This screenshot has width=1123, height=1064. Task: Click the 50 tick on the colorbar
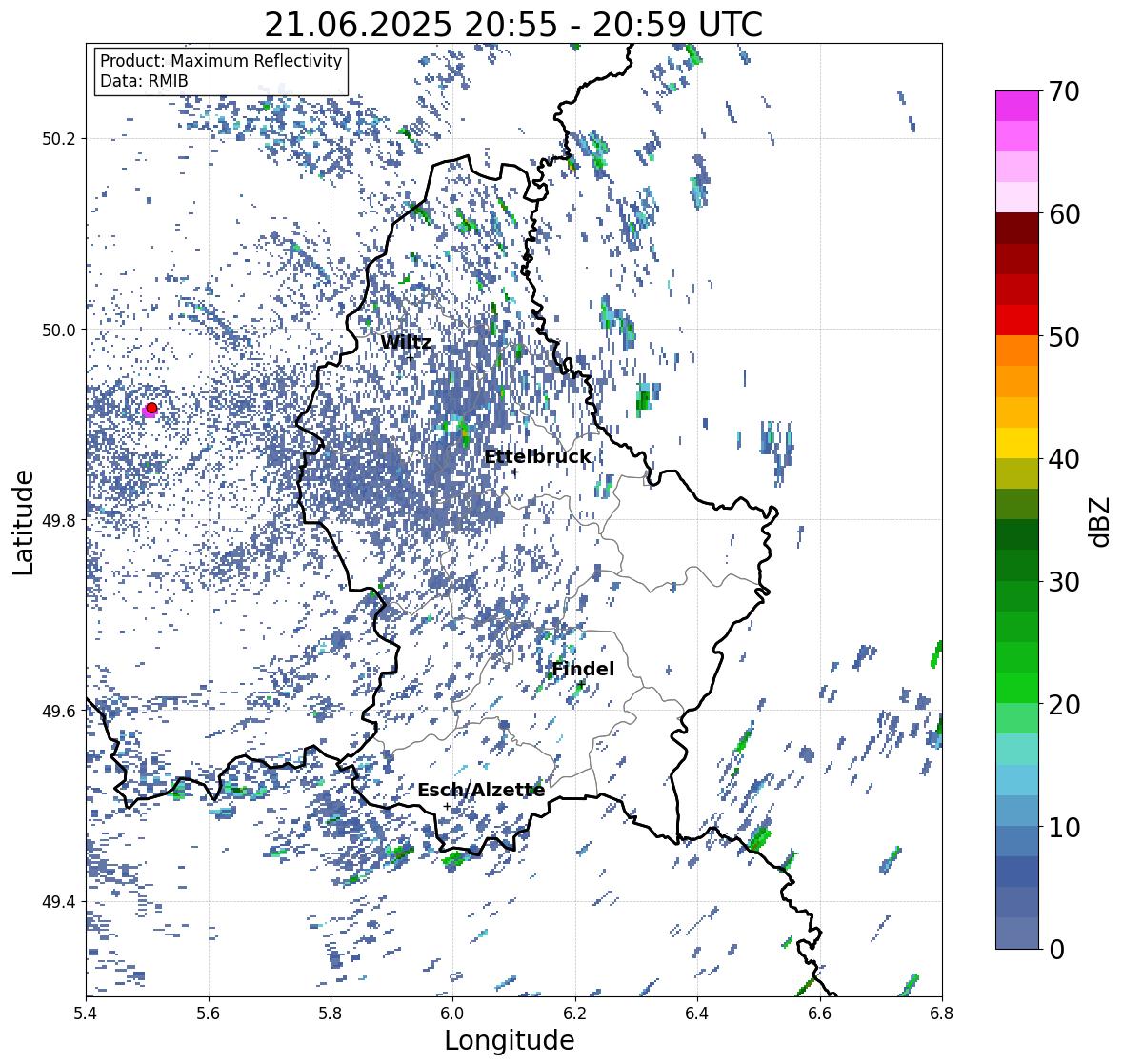(x=1063, y=336)
